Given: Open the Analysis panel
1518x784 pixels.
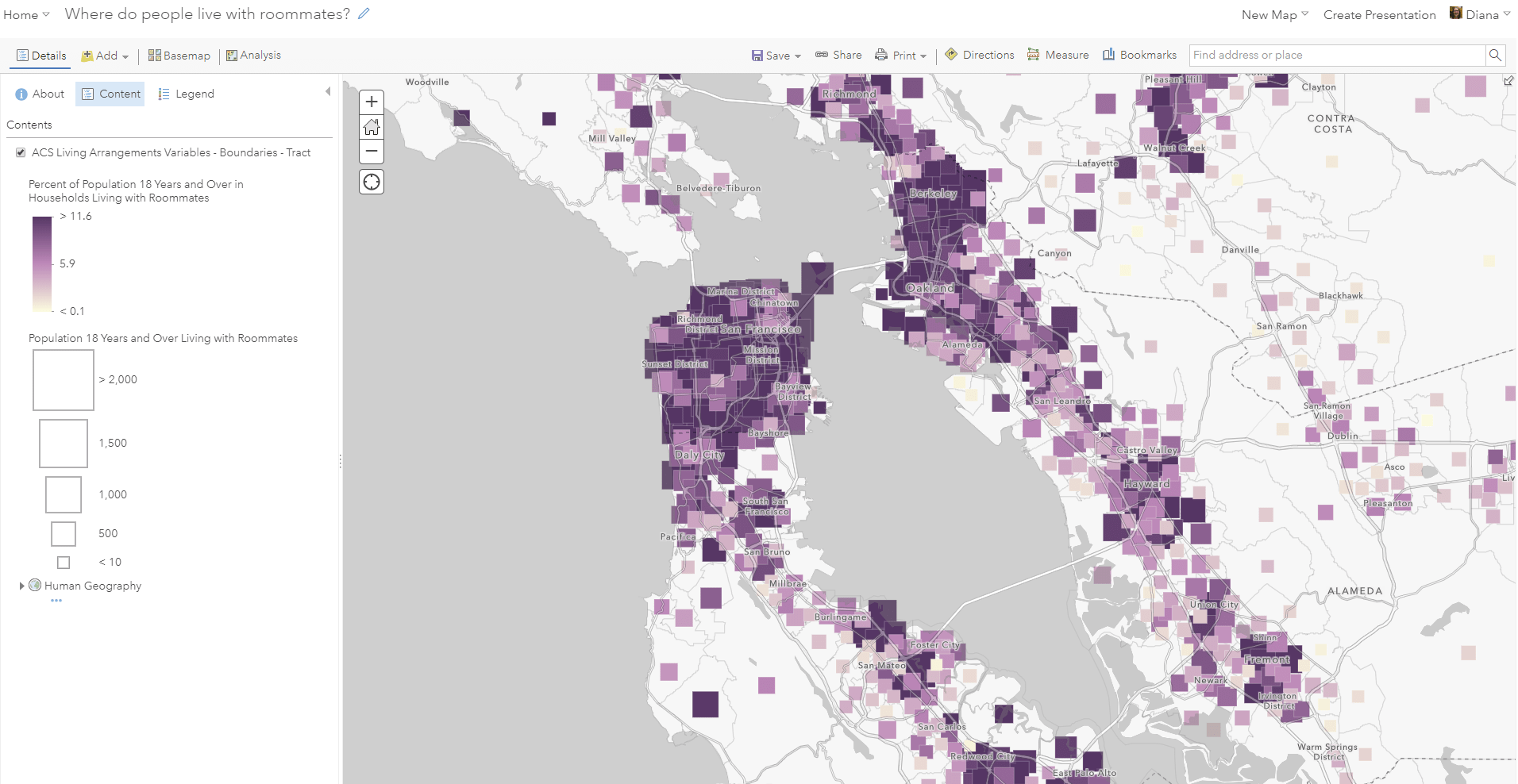Looking at the screenshot, I should pyautogui.click(x=253, y=55).
